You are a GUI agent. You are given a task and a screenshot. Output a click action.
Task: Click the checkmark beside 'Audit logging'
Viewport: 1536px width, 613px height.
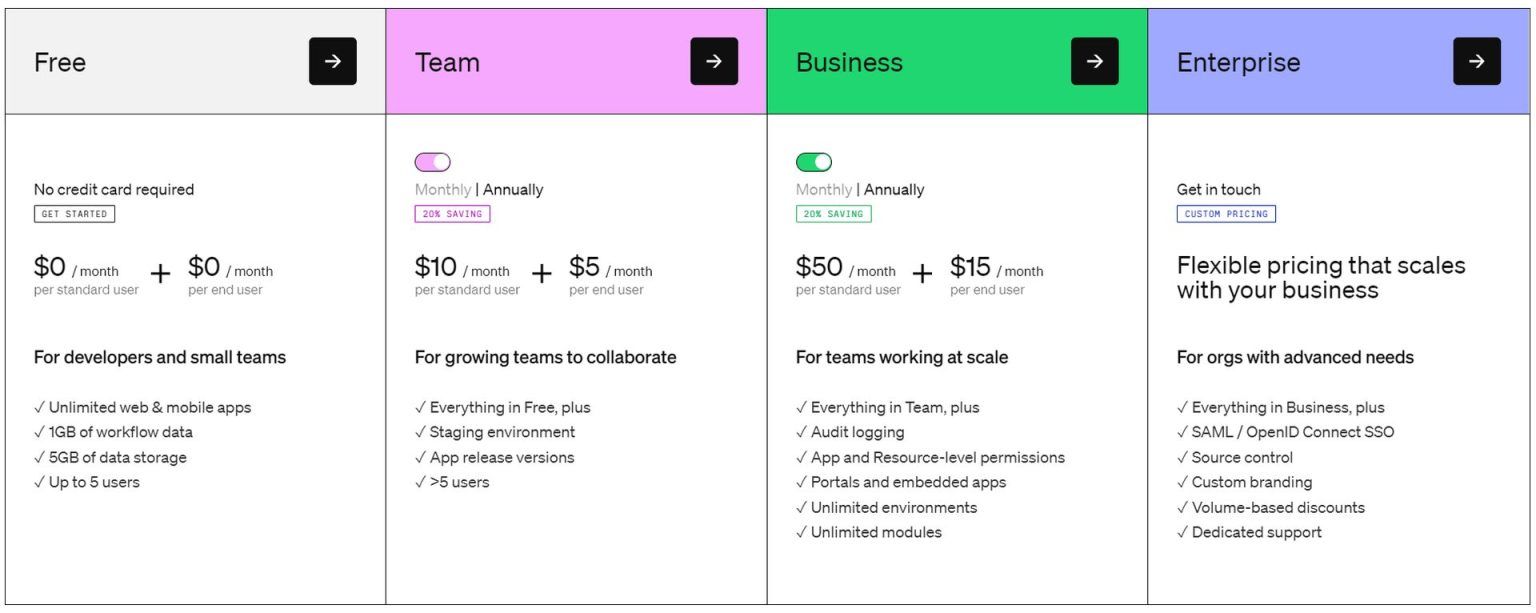(x=800, y=432)
